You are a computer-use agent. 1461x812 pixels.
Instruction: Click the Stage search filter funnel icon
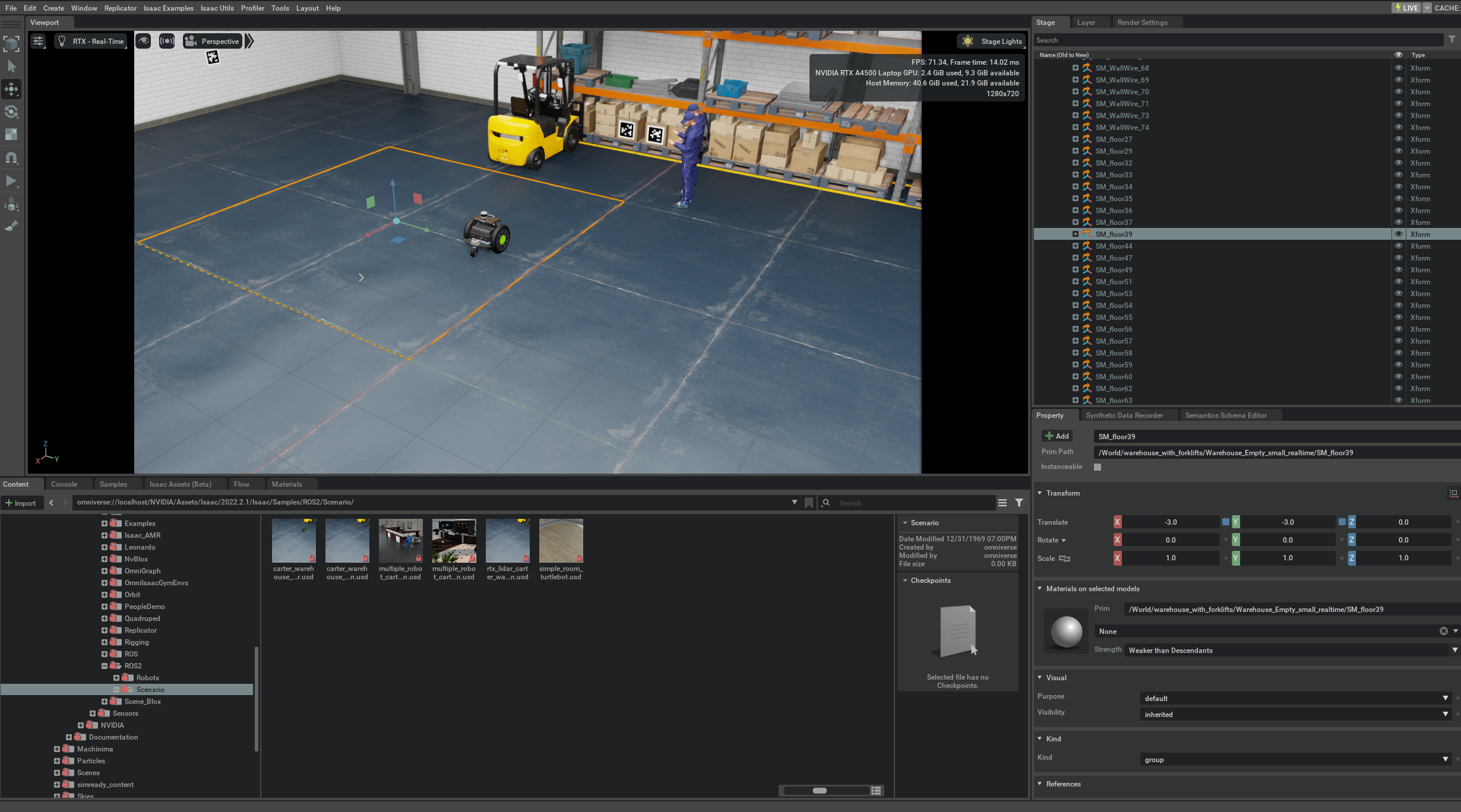pyautogui.click(x=1451, y=40)
